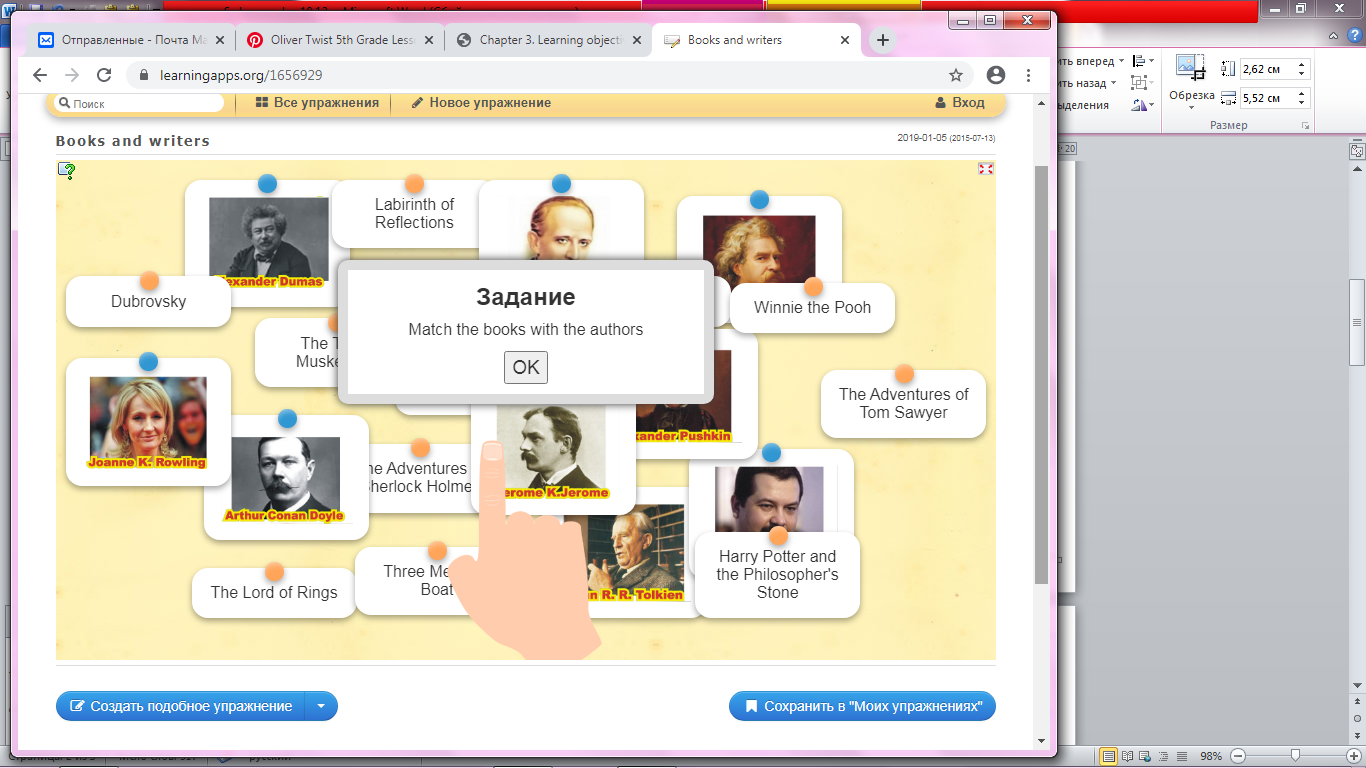This screenshot has width=1366, height=768.
Task: Open Новое упражнение menu item
Action: click(481, 103)
